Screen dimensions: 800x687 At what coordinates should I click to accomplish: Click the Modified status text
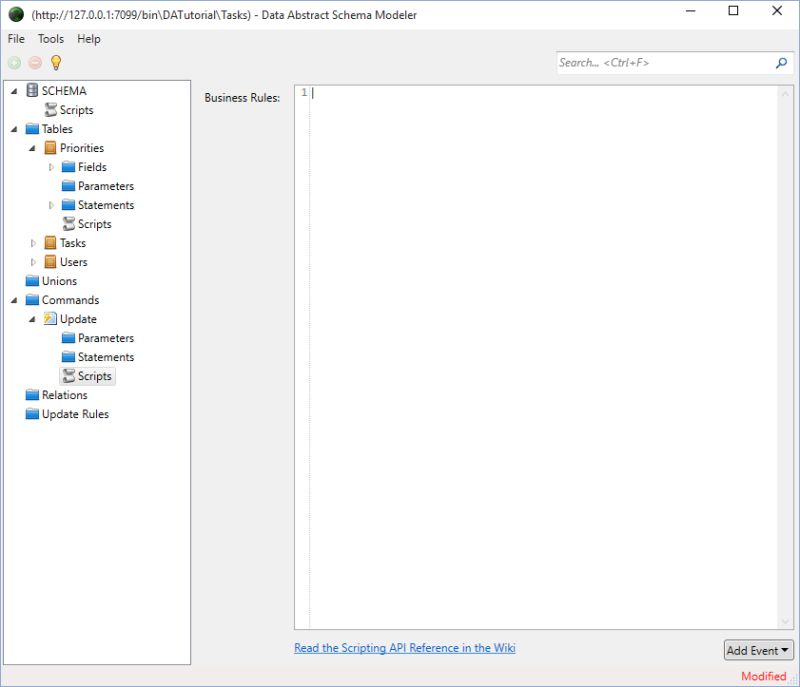(763, 676)
